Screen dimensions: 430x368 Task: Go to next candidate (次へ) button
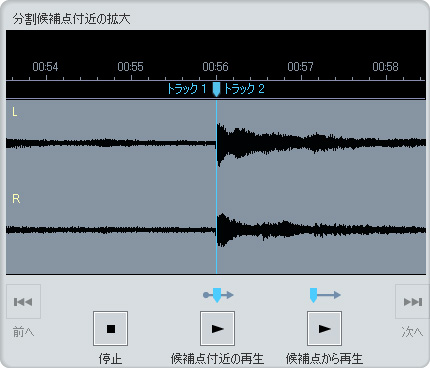coord(412,302)
